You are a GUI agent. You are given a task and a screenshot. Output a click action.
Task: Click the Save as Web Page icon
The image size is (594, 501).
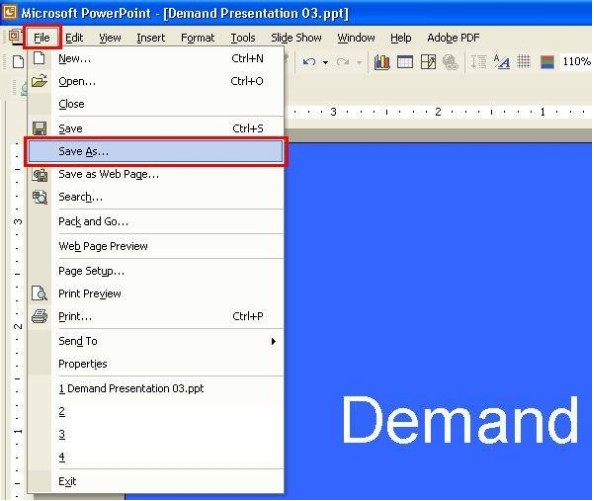click(40, 175)
